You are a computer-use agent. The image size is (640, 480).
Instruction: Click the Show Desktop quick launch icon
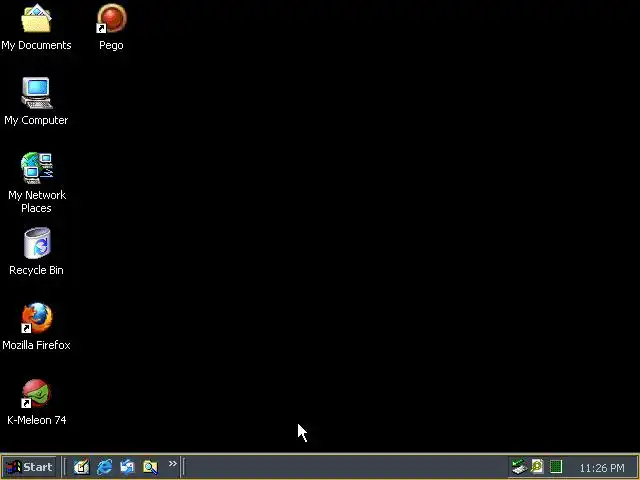pyautogui.click(x=82, y=467)
